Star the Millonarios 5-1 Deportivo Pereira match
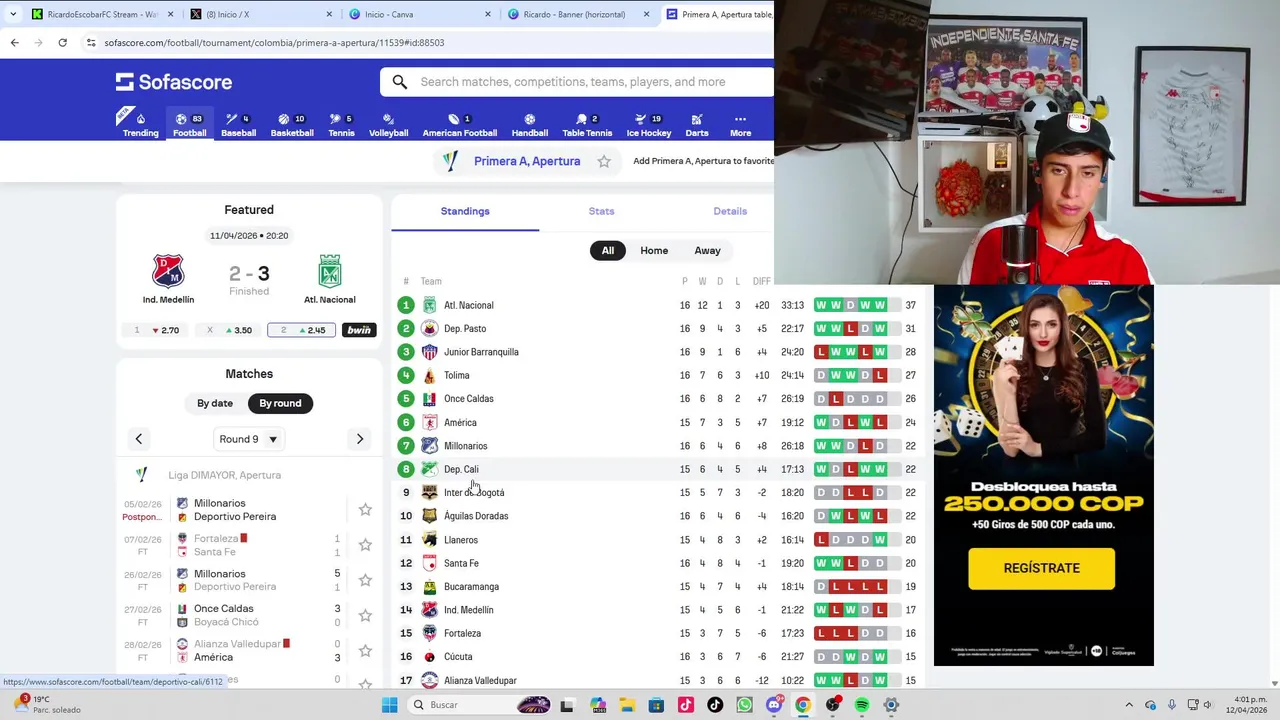Viewport: 1280px width, 720px height. click(x=365, y=580)
